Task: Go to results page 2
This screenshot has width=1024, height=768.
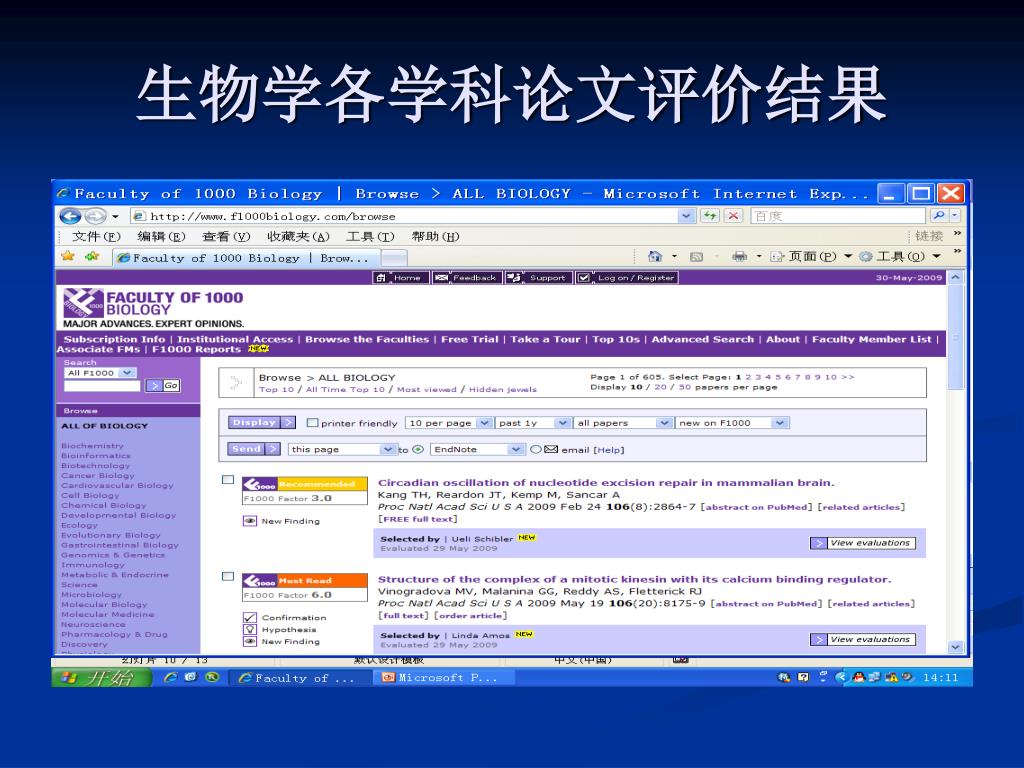Action: tap(748, 377)
